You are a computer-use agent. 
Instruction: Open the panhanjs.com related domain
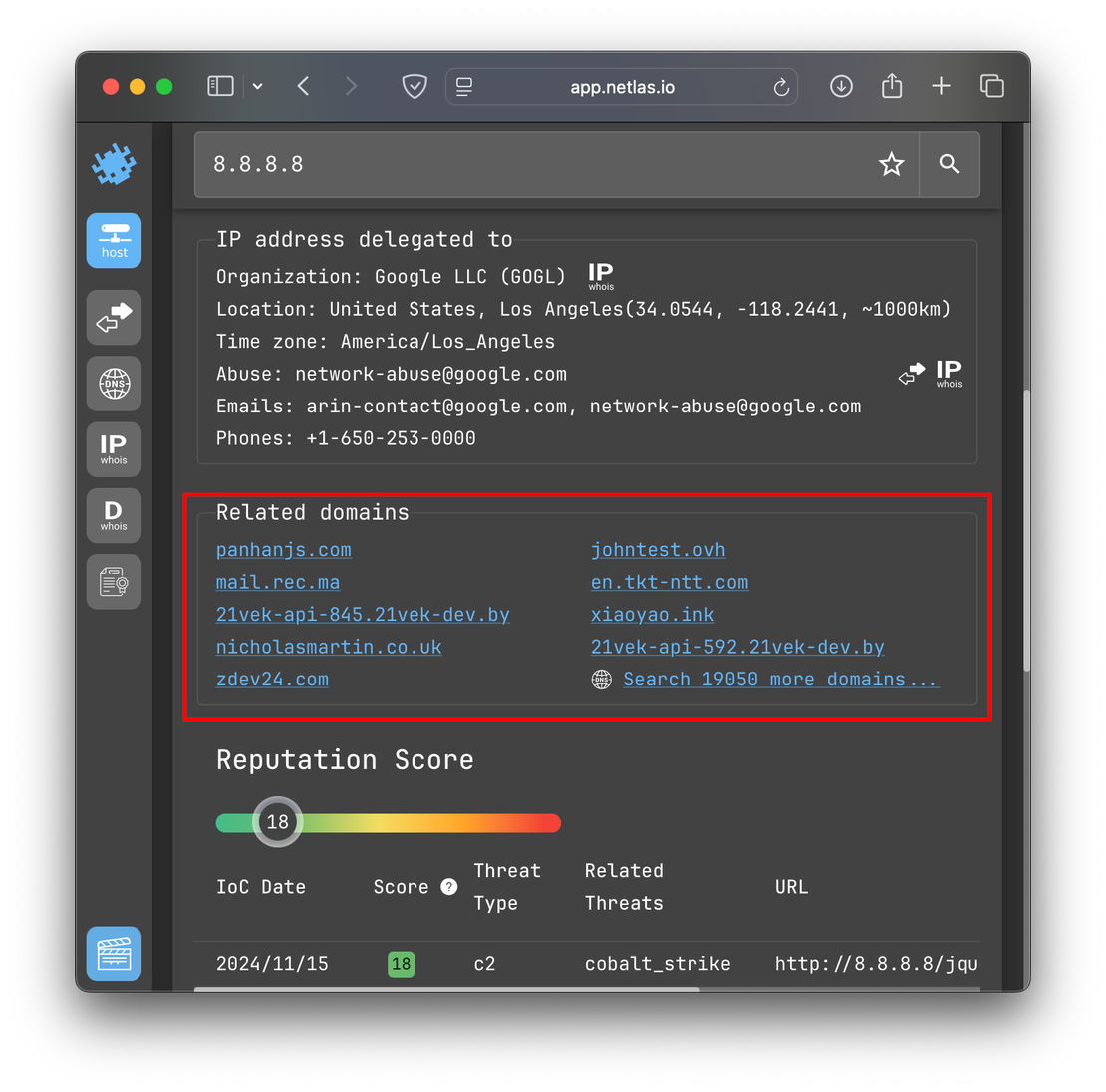[284, 550]
